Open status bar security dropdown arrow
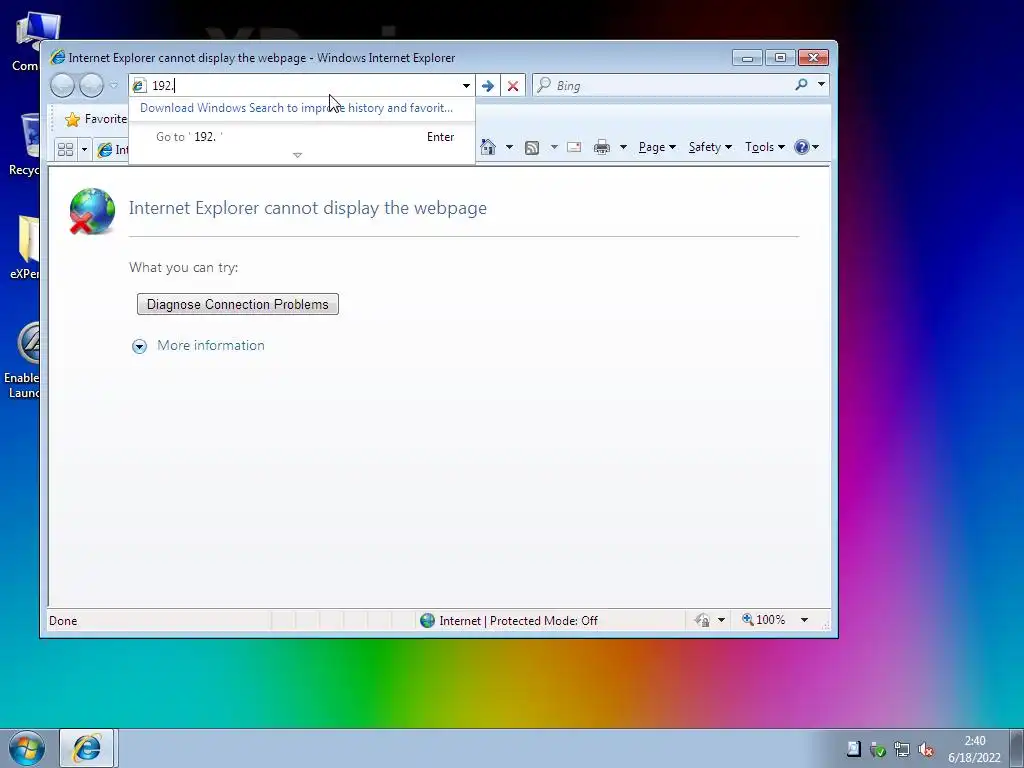The width and height of the screenshot is (1024, 768). click(x=721, y=620)
